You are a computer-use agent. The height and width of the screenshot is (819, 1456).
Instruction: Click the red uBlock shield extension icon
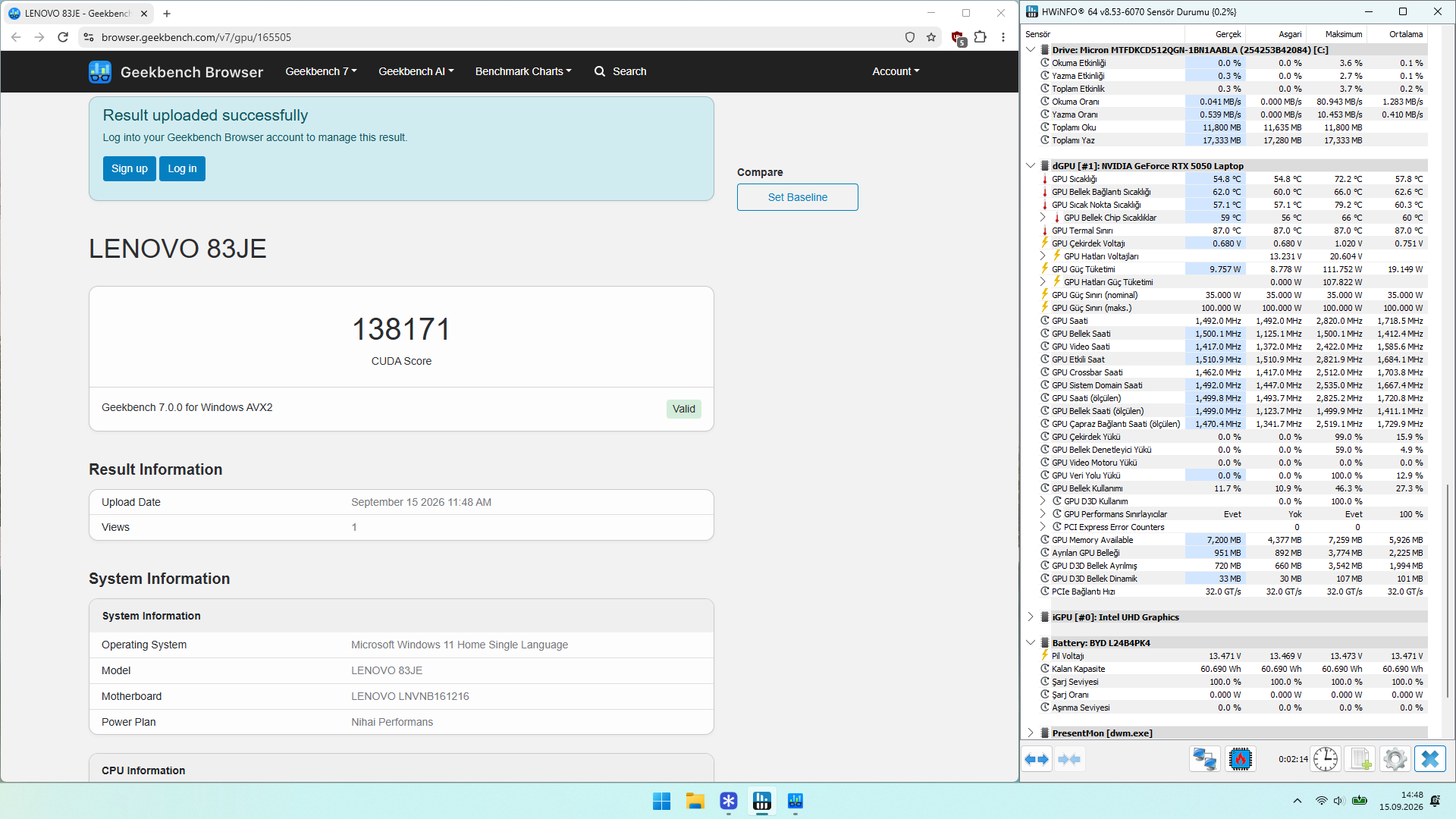[x=958, y=38]
